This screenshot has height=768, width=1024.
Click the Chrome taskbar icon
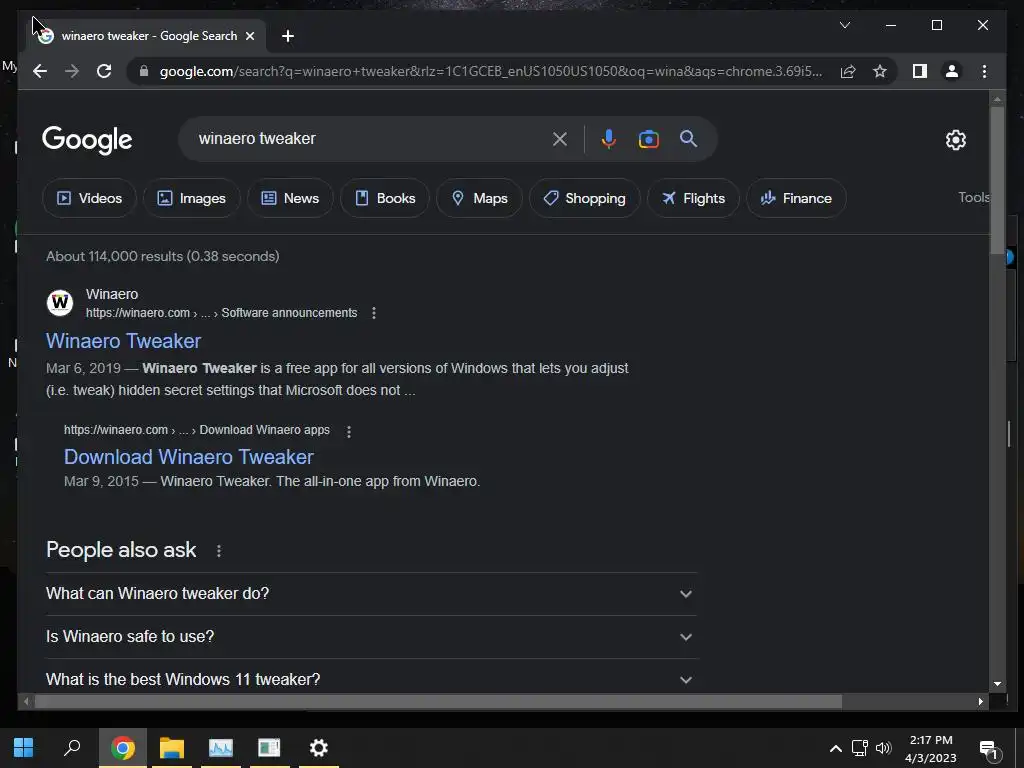coord(122,748)
